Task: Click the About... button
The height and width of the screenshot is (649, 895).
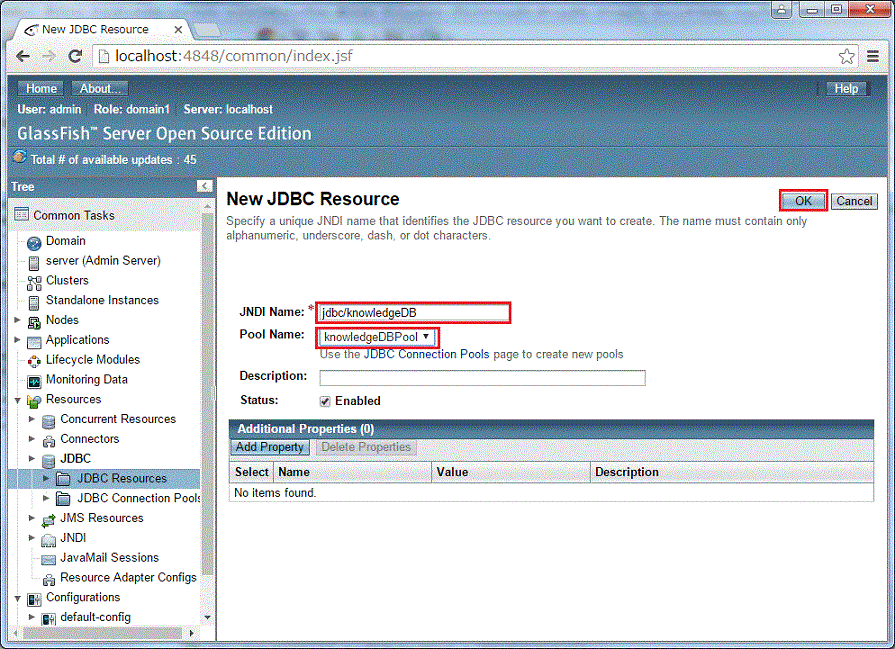Action: tap(100, 88)
